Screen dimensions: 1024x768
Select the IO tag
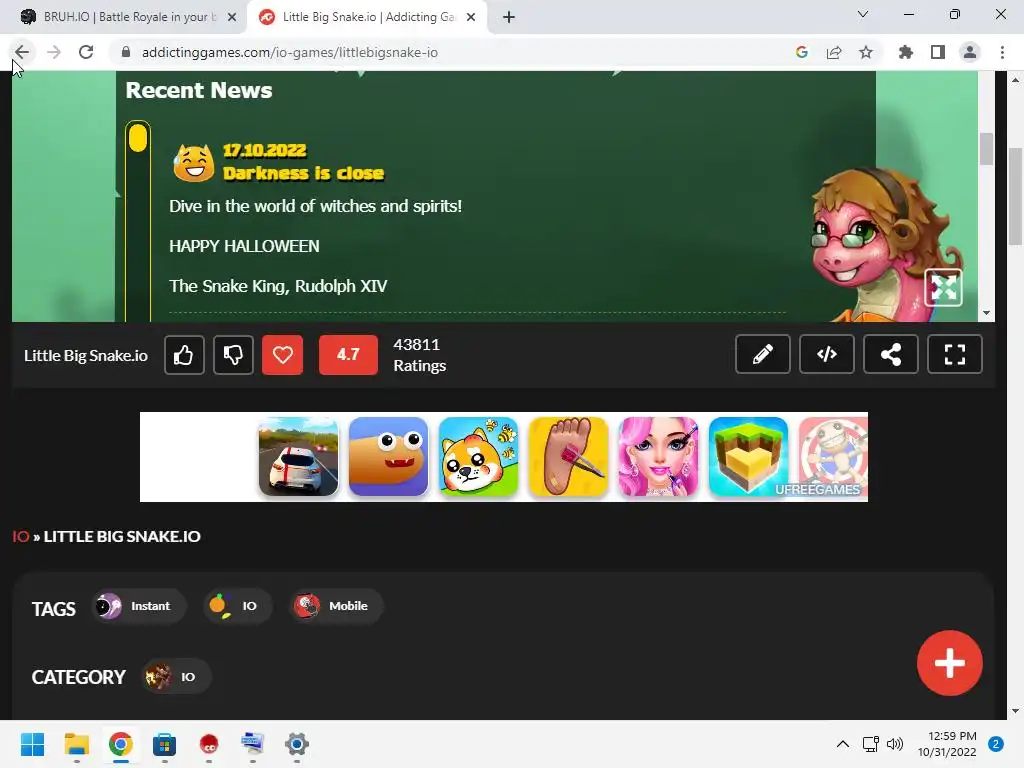[x=237, y=606]
